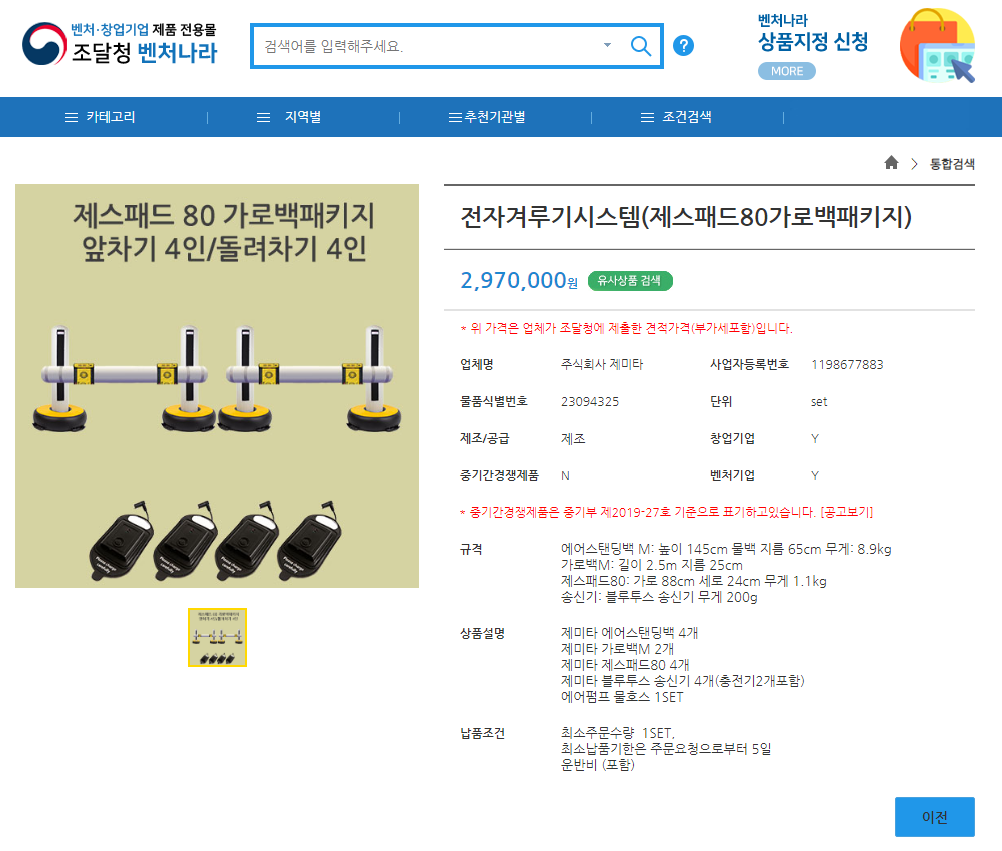The height and width of the screenshot is (851, 1002).
Task: Click the hamburger icon beside 추천기관별
Action: point(455,118)
